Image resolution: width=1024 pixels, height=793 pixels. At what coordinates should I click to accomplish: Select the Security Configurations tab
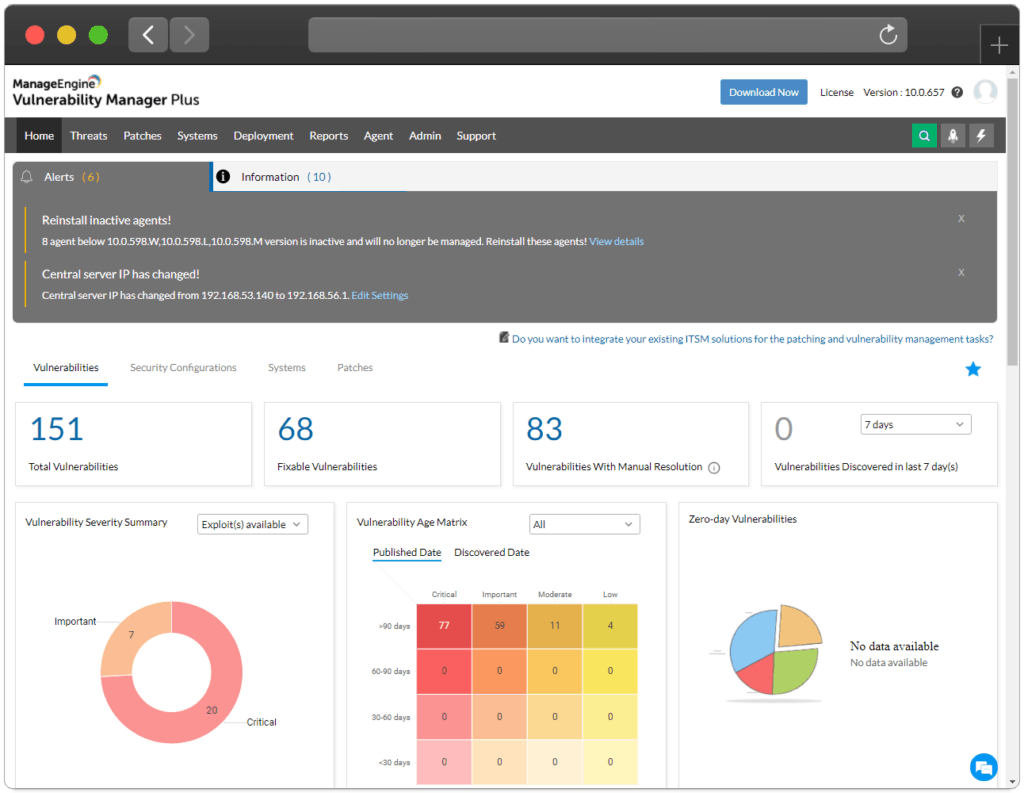183,368
